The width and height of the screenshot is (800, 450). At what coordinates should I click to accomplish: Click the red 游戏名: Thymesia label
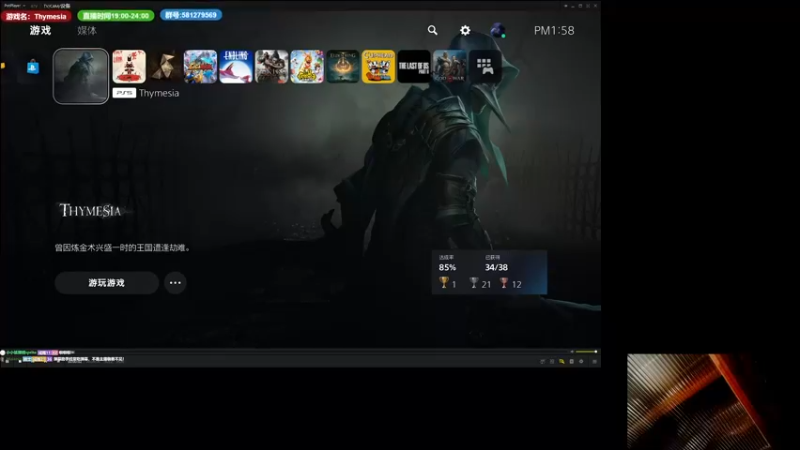point(36,16)
